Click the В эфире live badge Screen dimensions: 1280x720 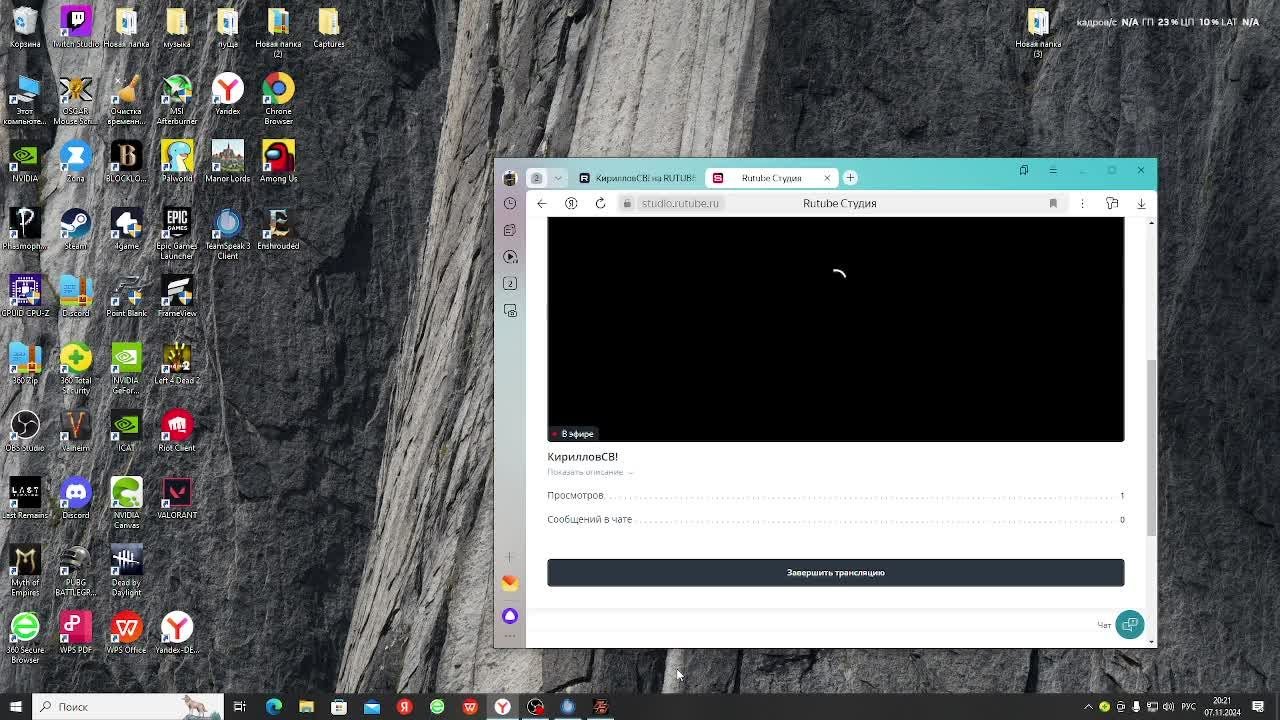click(x=573, y=434)
